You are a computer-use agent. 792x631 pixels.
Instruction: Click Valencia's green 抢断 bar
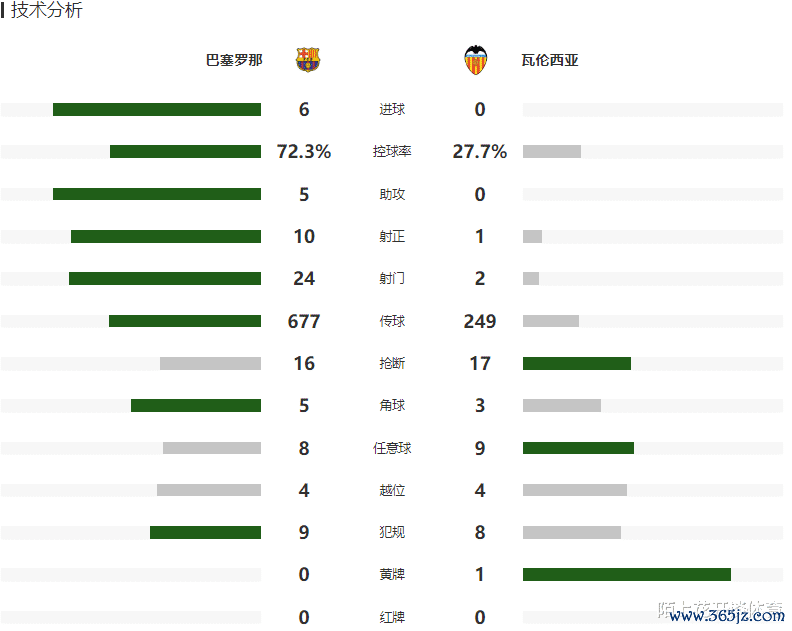(x=576, y=364)
